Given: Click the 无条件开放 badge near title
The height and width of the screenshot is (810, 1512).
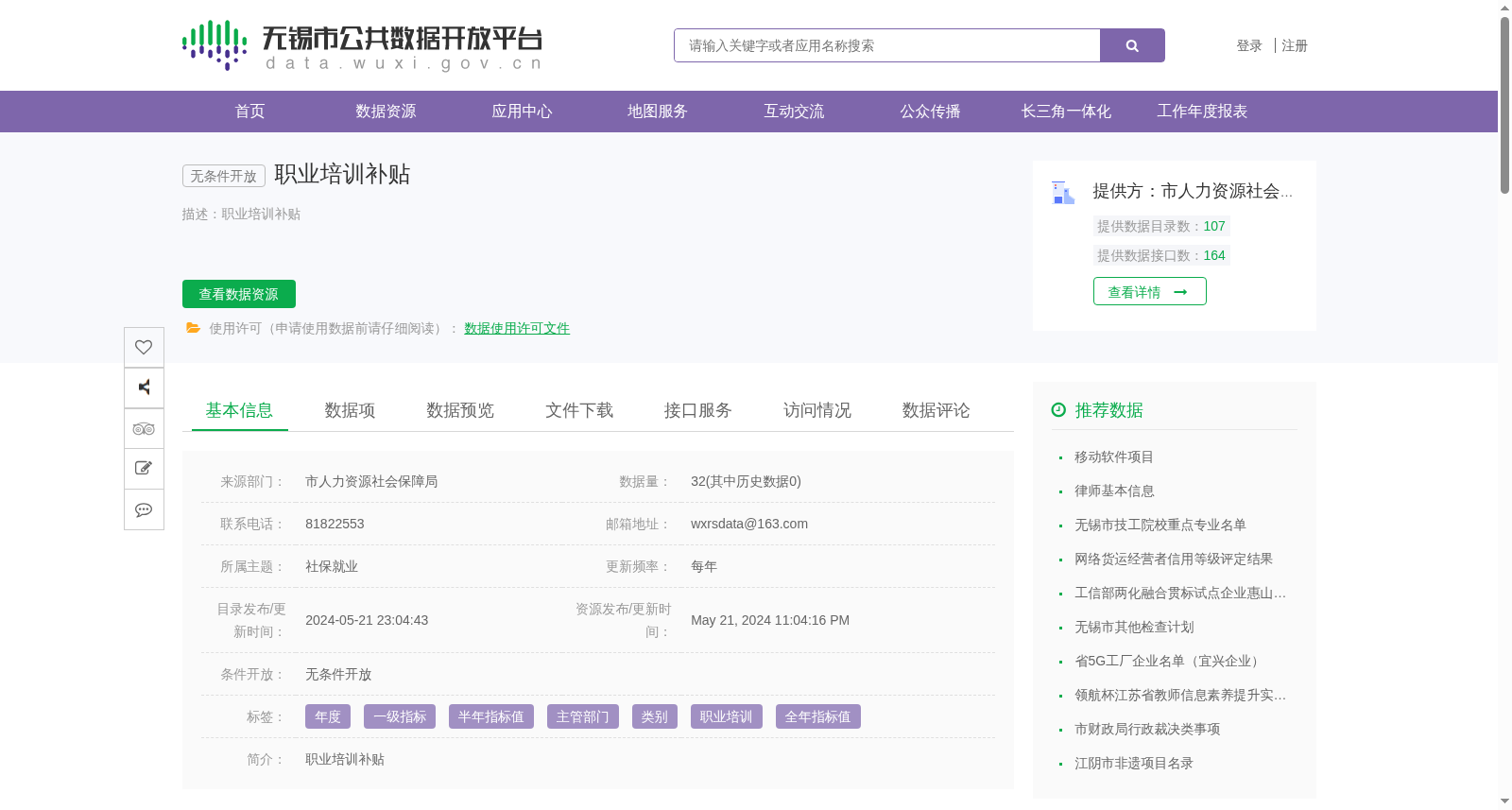Looking at the screenshot, I should [224, 176].
